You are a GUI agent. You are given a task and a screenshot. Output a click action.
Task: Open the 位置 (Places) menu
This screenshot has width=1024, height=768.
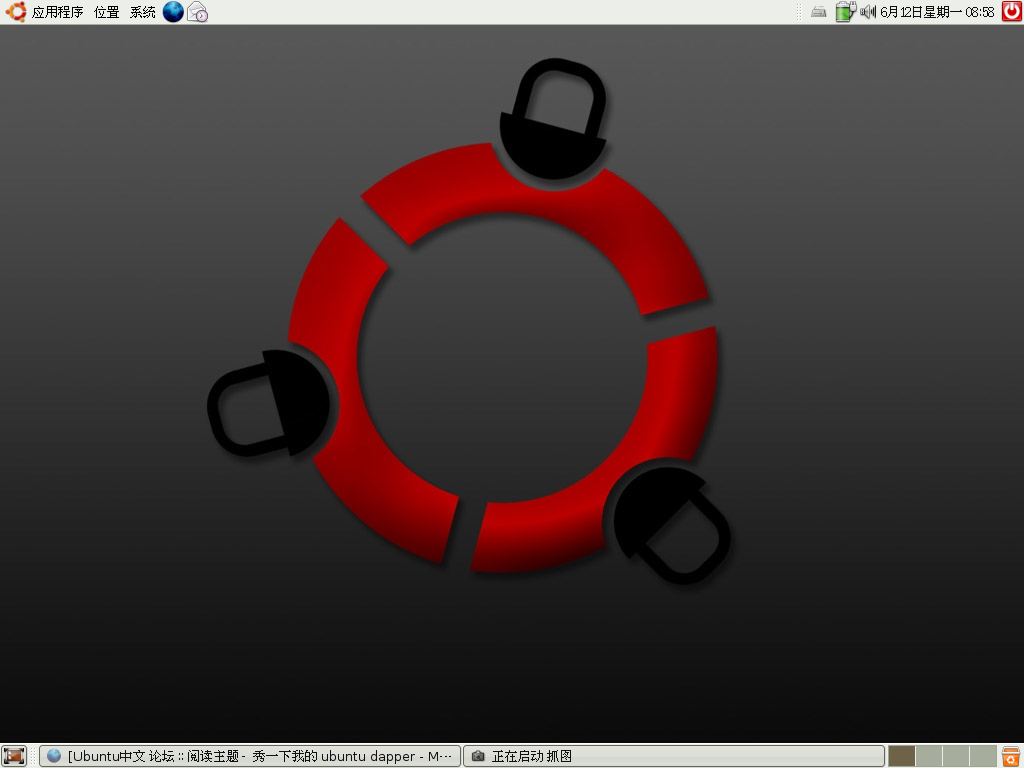(106, 12)
